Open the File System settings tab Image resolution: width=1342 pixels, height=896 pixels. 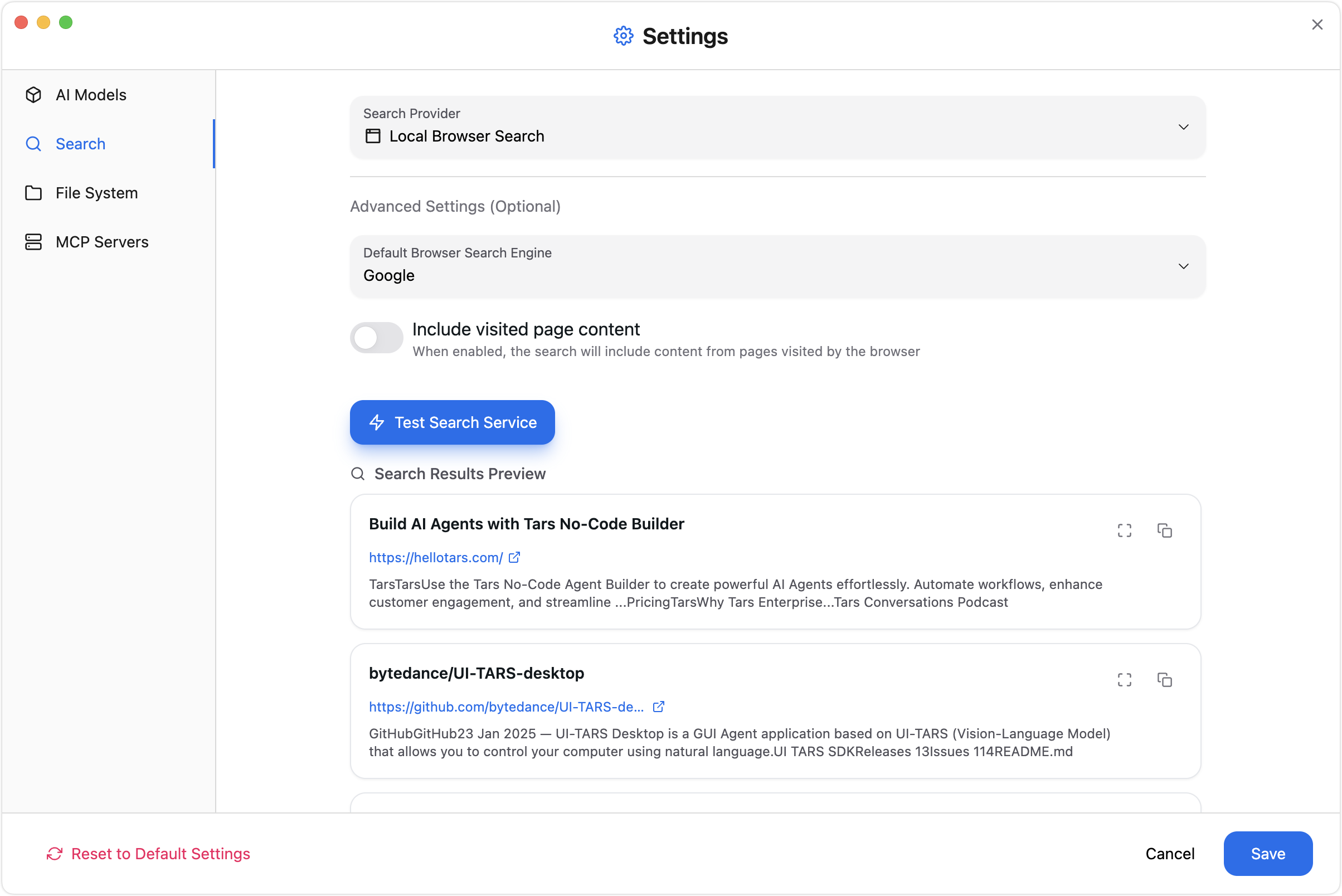coord(96,193)
